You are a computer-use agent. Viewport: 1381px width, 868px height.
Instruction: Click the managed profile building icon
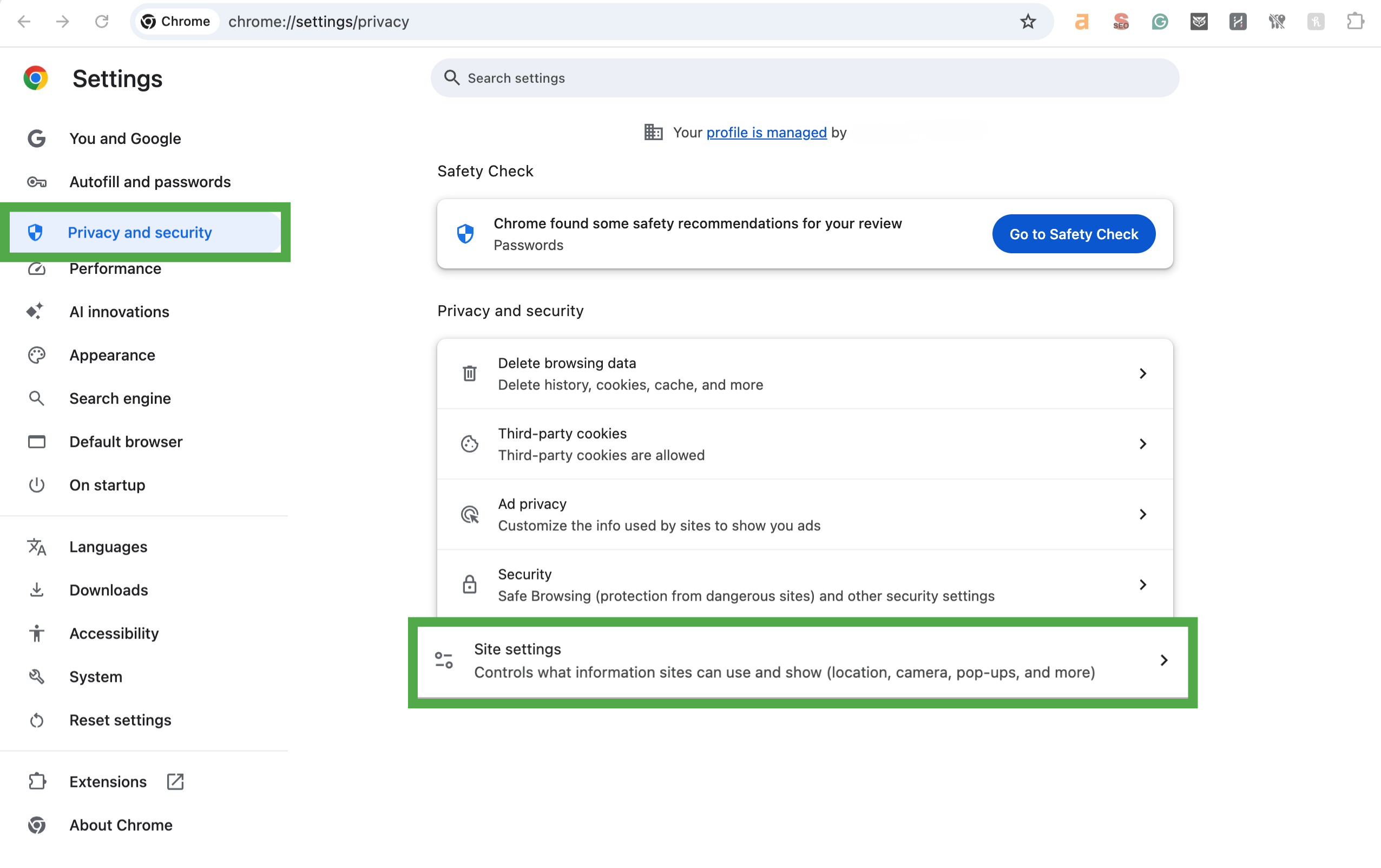pos(653,133)
